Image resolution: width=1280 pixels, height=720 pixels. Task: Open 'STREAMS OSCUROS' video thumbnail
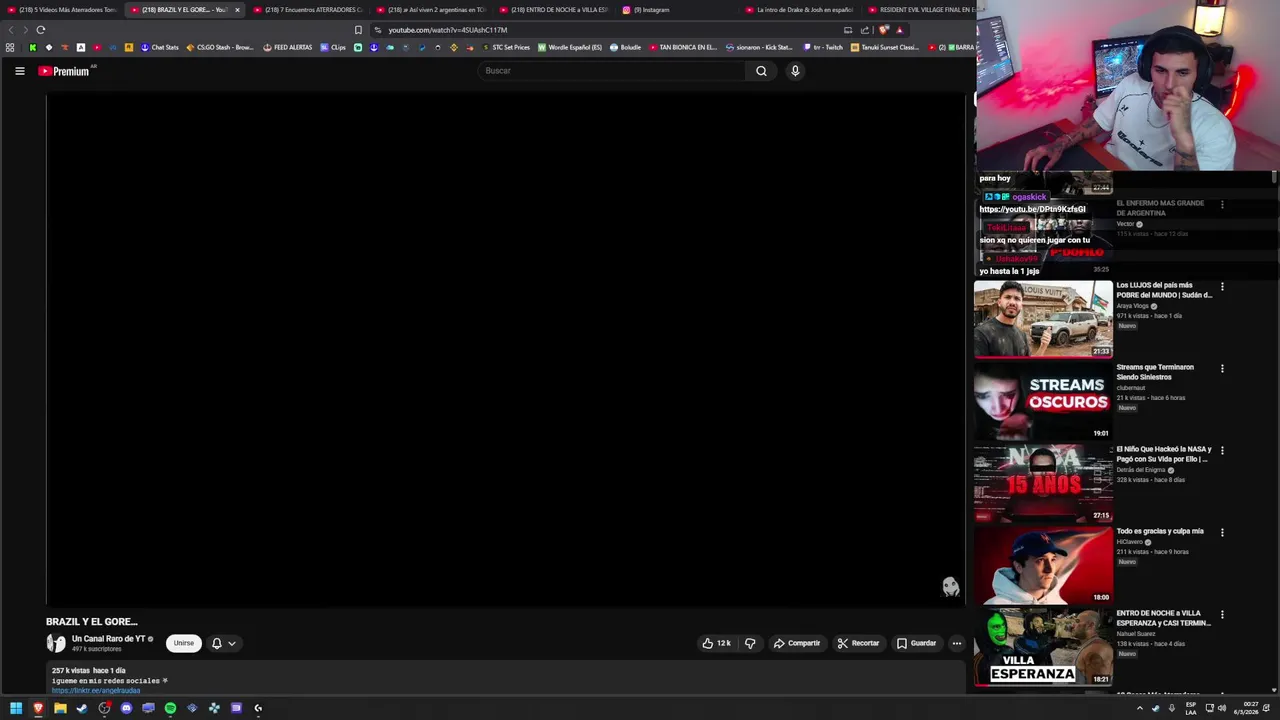pos(1043,401)
